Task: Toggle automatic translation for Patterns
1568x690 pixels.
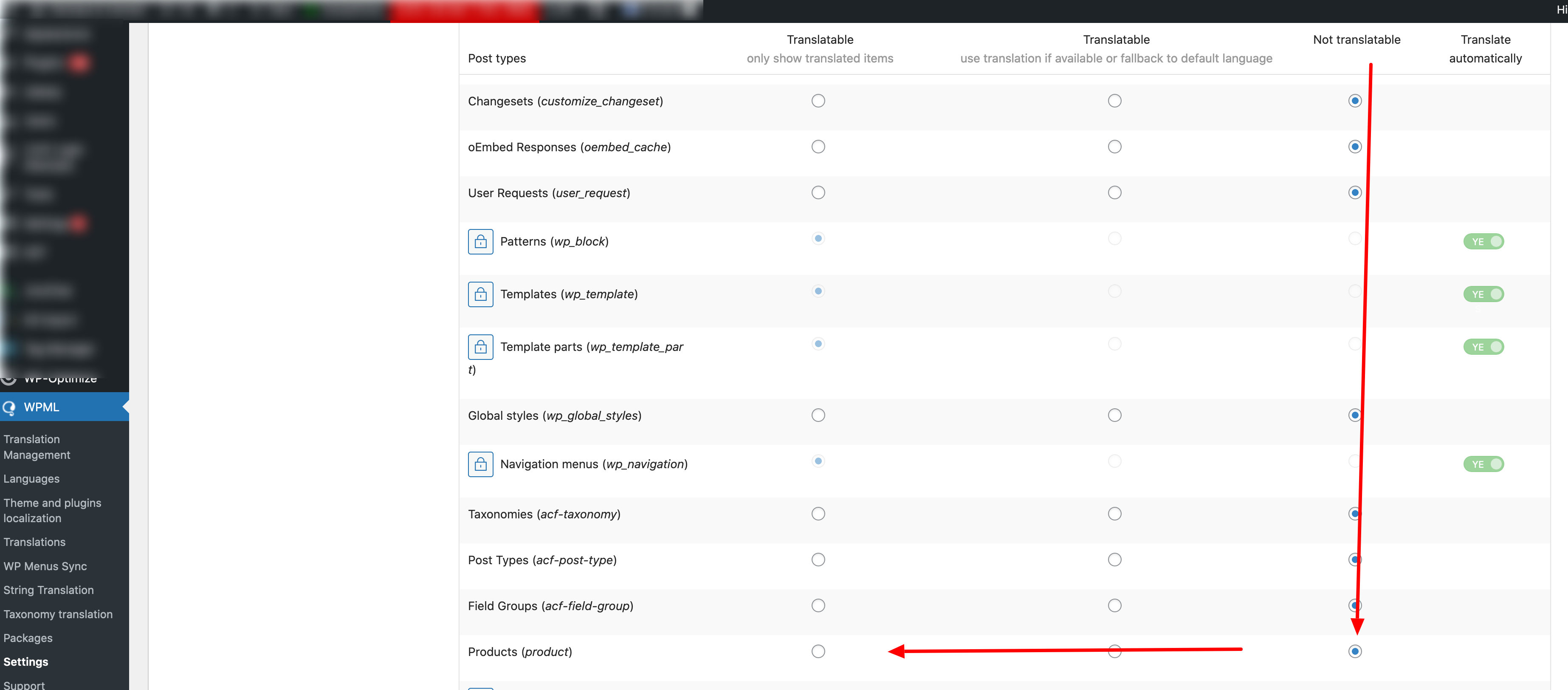Action: 1483,242
